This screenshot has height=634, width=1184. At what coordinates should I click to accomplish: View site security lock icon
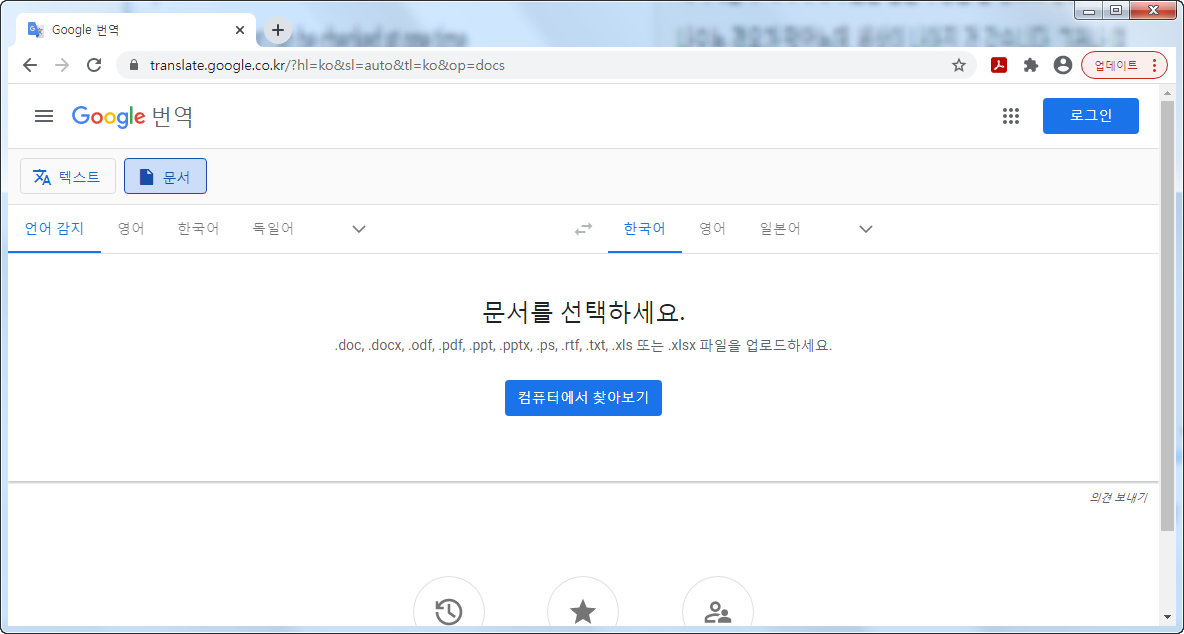(x=134, y=65)
